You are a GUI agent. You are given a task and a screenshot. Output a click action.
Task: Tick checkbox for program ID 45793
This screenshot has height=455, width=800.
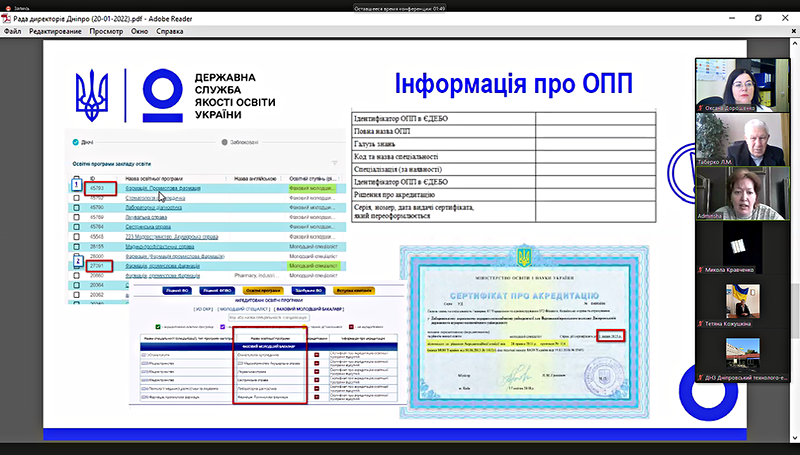pos(78,187)
